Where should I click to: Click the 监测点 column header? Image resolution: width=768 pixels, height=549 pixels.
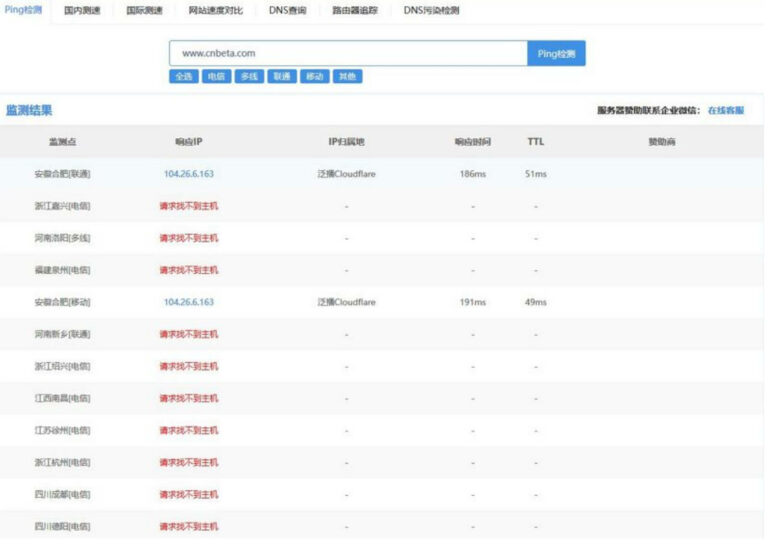[x=63, y=142]
